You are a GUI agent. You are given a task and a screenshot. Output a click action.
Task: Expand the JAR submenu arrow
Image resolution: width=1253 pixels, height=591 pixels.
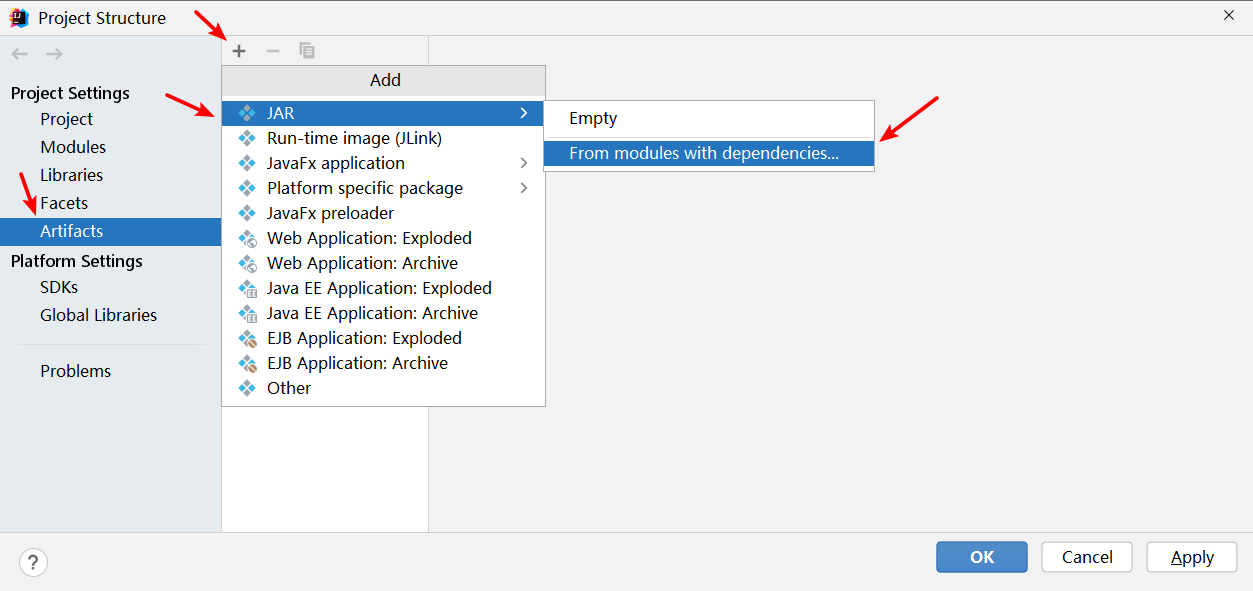524,113
